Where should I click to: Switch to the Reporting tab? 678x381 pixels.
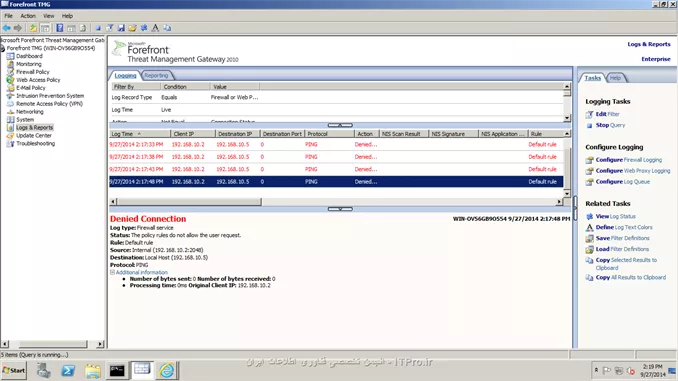[x=156, y=75]
